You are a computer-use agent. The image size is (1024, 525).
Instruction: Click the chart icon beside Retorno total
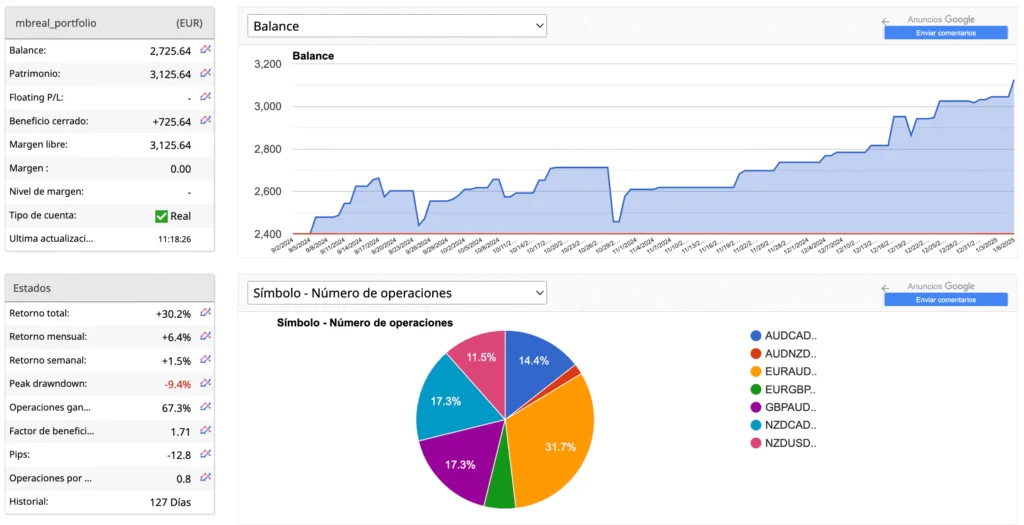(205, 313)
